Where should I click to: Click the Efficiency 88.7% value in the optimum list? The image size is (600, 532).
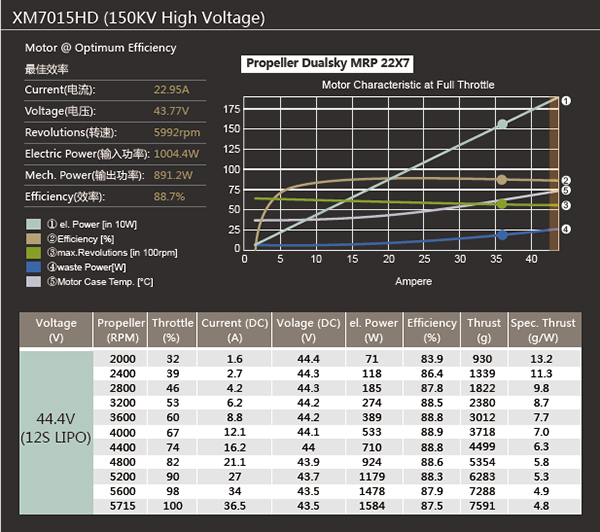[169, 197]
